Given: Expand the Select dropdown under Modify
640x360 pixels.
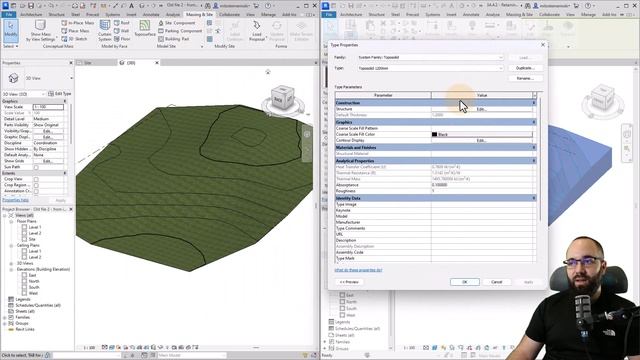Looking at the screenshot, I should click(x=10, y=46).
